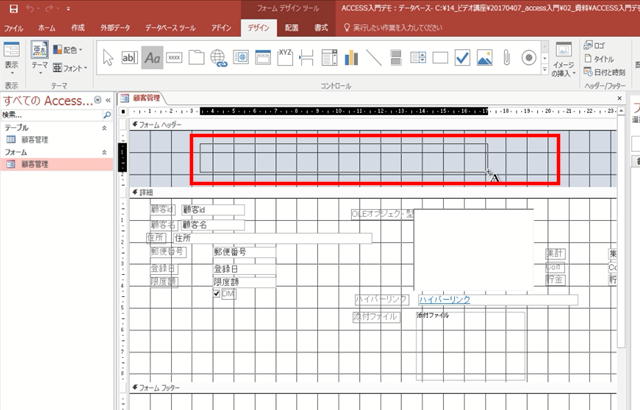Screen dimensions: 640x410
Task: Choose the Select arrow control tool
Action: pyautogui.click(x=108, y=58)
